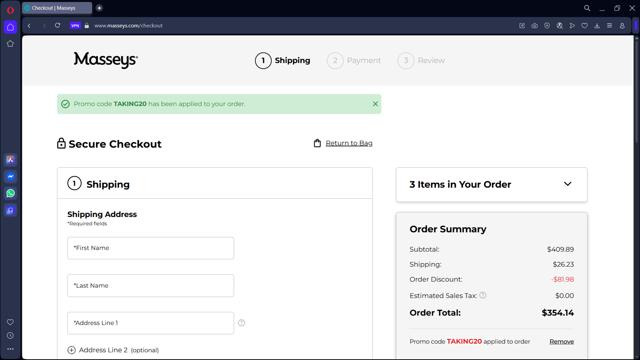Focus the Last Name field
The image size is (640, 360).
point(151,286)
